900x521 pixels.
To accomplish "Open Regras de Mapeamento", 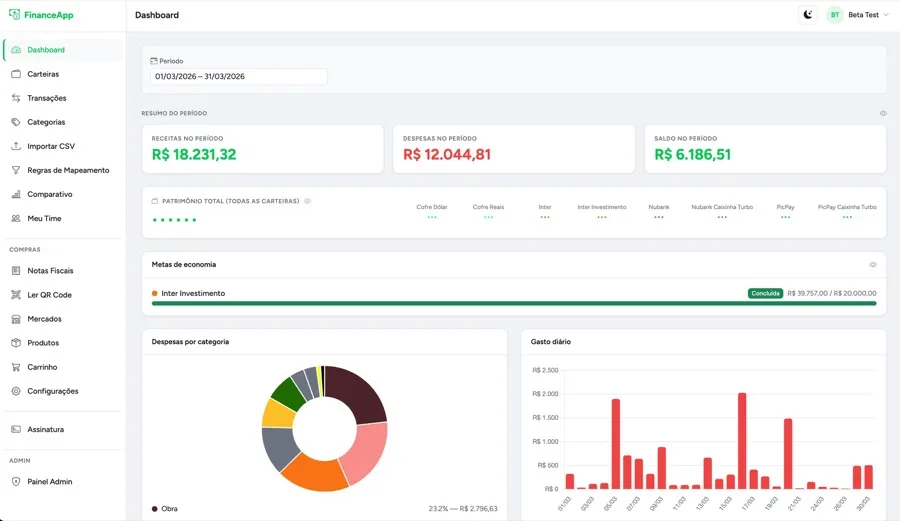I will coord(63,170).
